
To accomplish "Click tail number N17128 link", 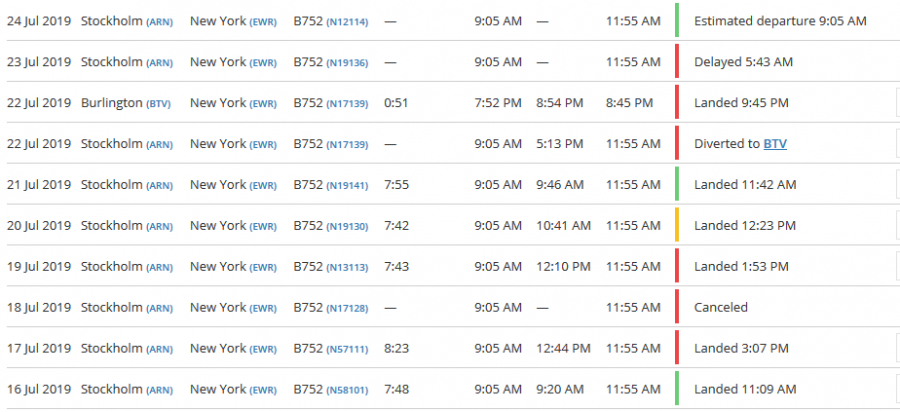I will click(x=347, y=308).
